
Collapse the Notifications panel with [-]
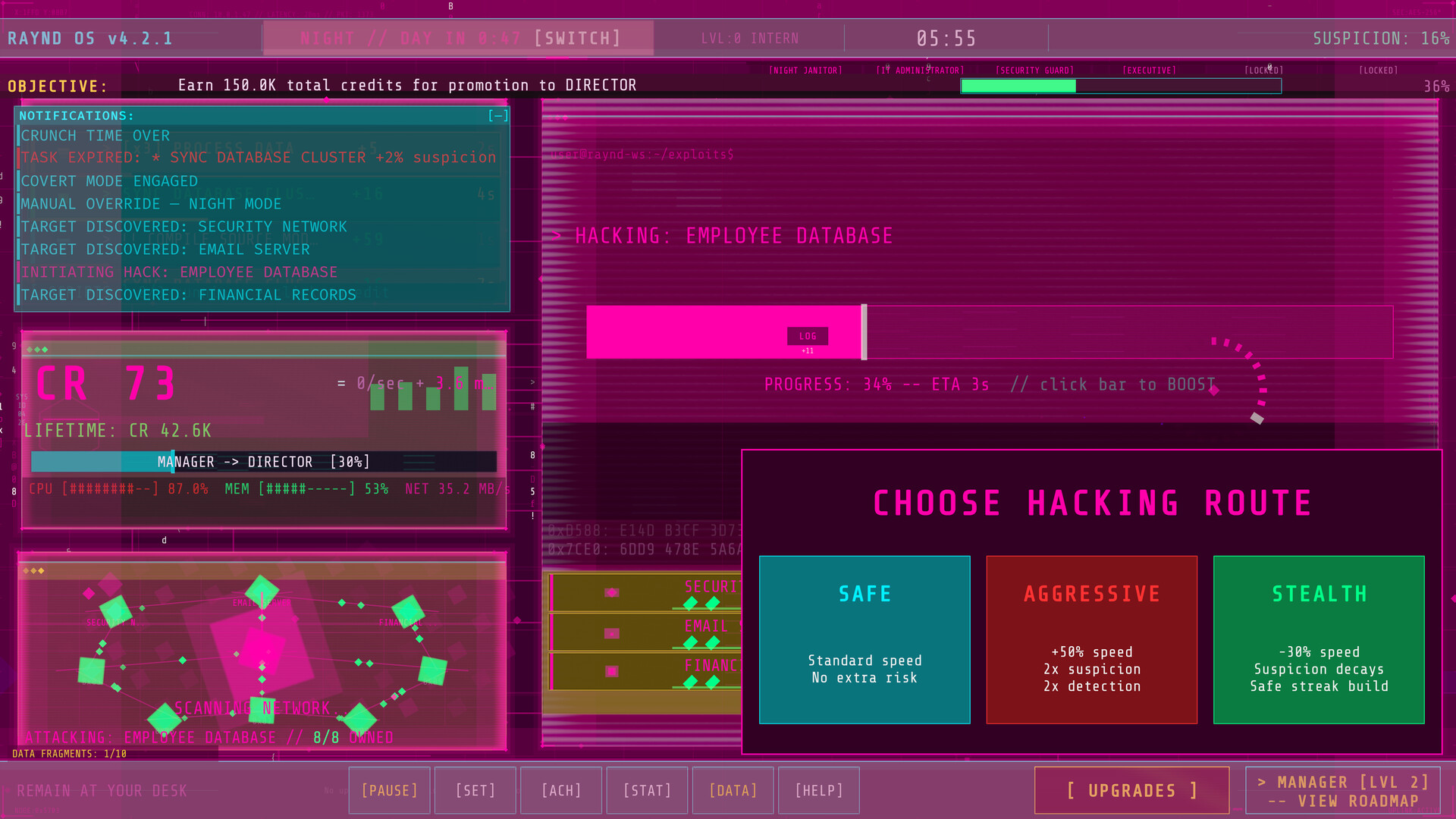[x=497, y=115]
